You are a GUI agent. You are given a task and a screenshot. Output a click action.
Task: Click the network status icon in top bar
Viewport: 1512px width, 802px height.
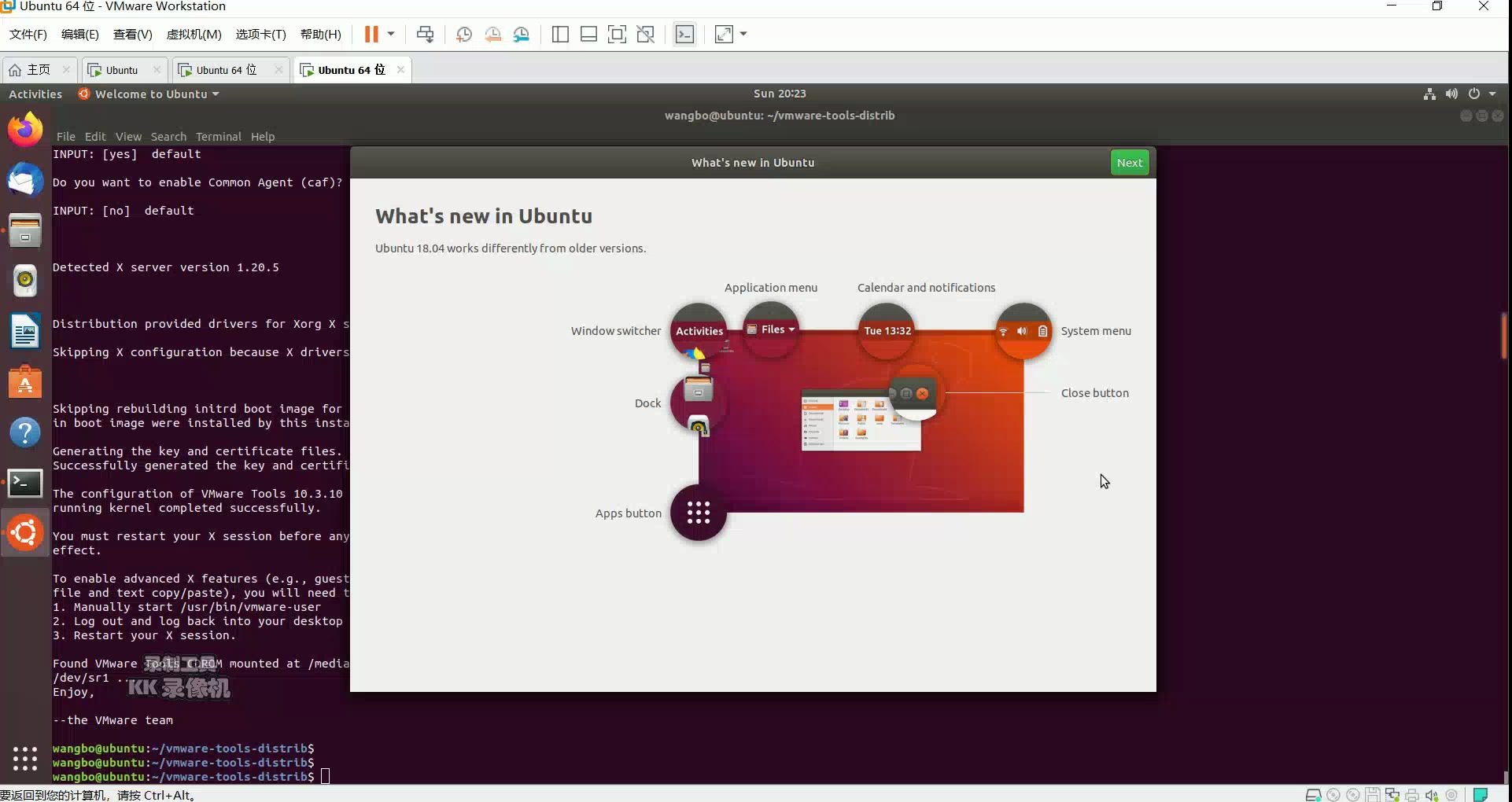pos(1429,94)
